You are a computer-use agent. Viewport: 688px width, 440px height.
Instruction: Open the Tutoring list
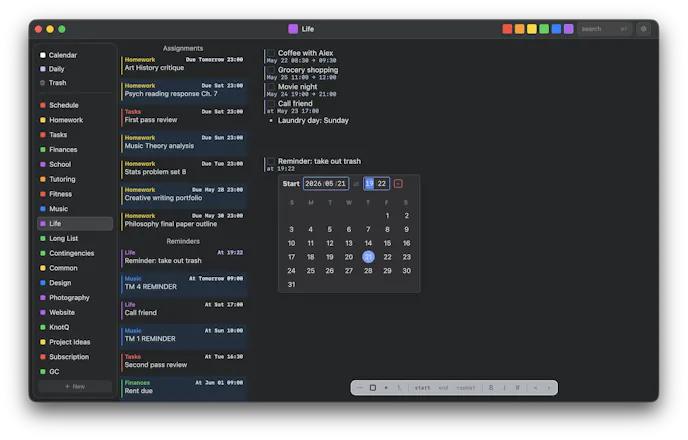pos(75,179)
